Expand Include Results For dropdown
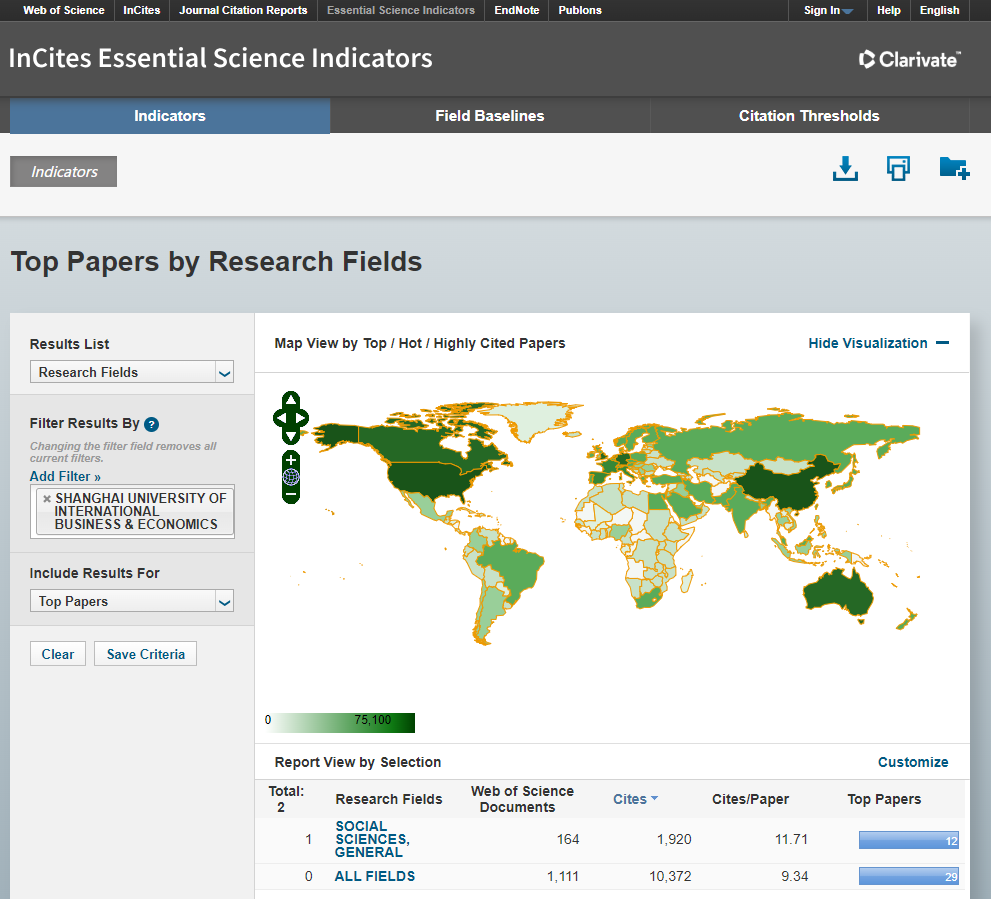 [131, 601]
